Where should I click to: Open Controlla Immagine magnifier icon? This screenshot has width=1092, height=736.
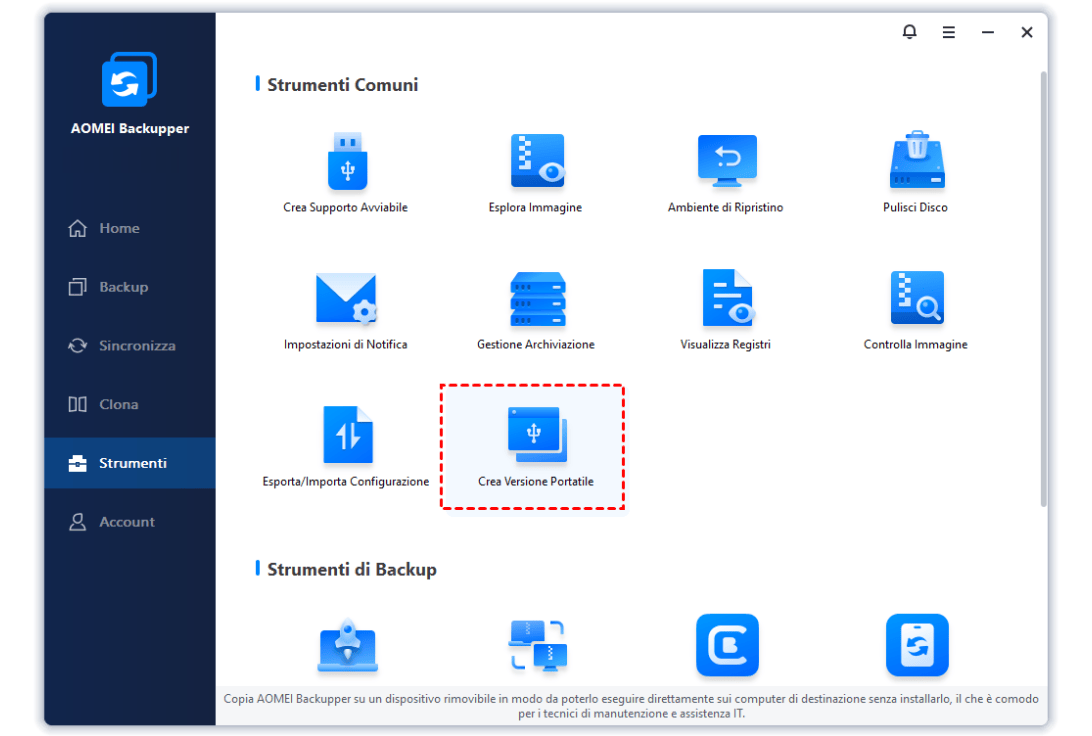pos(916,297)
